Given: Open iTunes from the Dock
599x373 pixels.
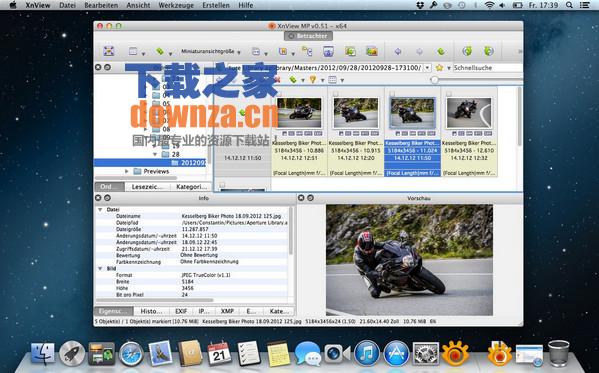Looking at the screenshot, I should pyautogui.click(x=367, y=354).
